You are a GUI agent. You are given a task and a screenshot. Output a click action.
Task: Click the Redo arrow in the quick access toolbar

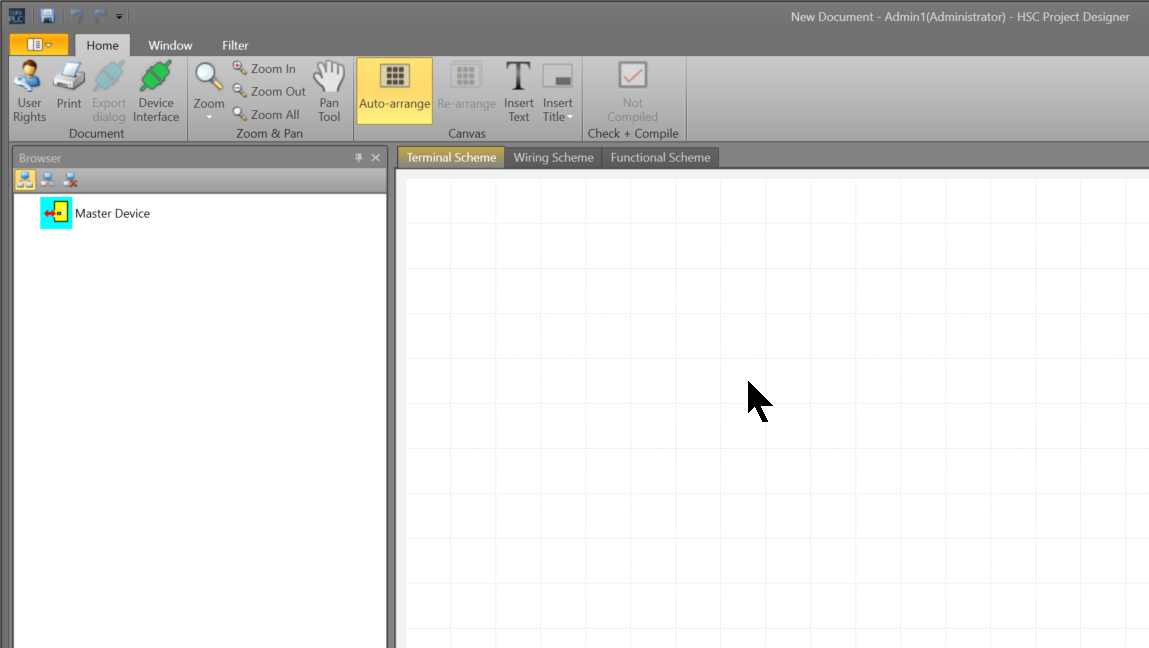click(x=100, y=15)
